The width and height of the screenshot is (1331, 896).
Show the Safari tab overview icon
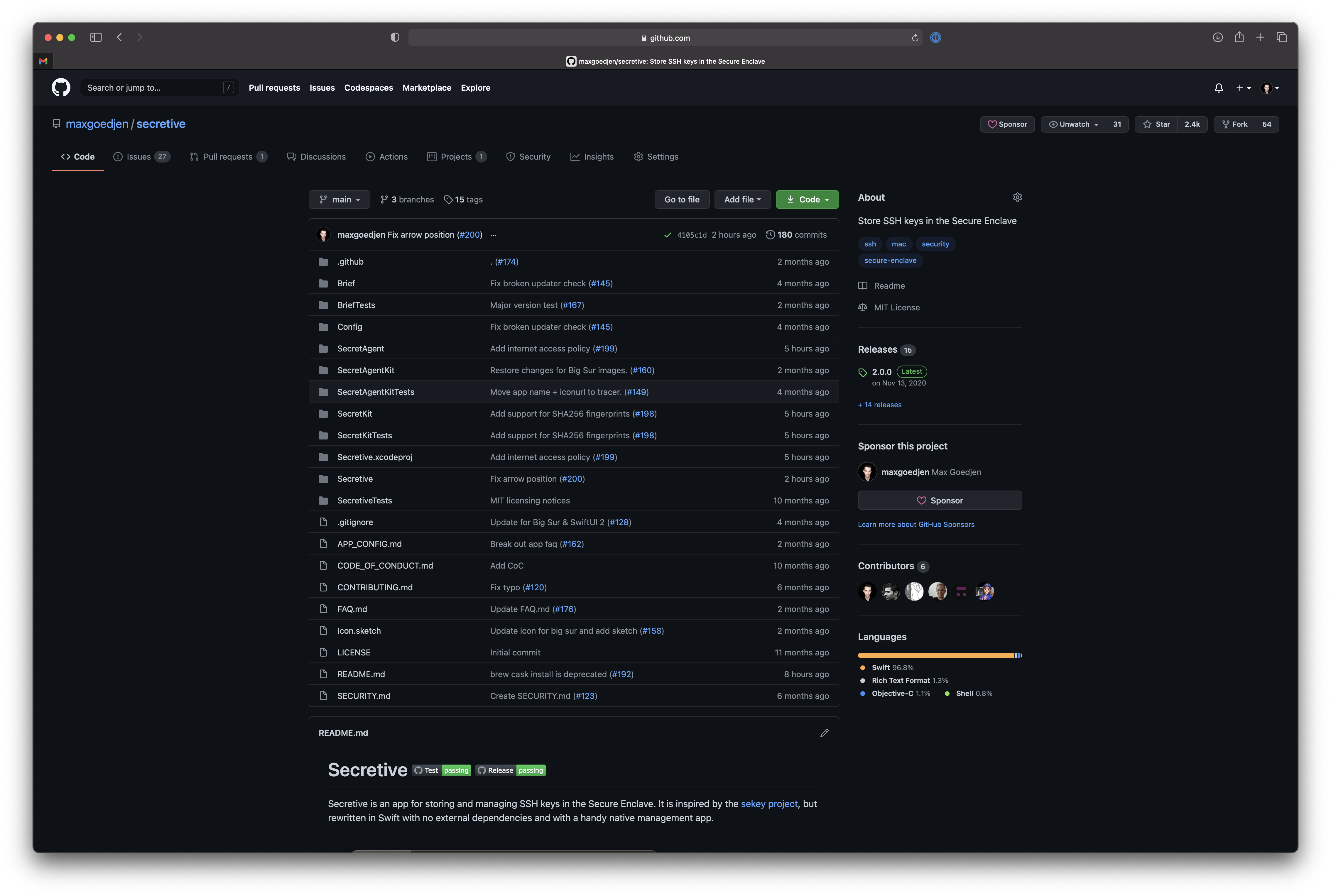[1282, 37]
